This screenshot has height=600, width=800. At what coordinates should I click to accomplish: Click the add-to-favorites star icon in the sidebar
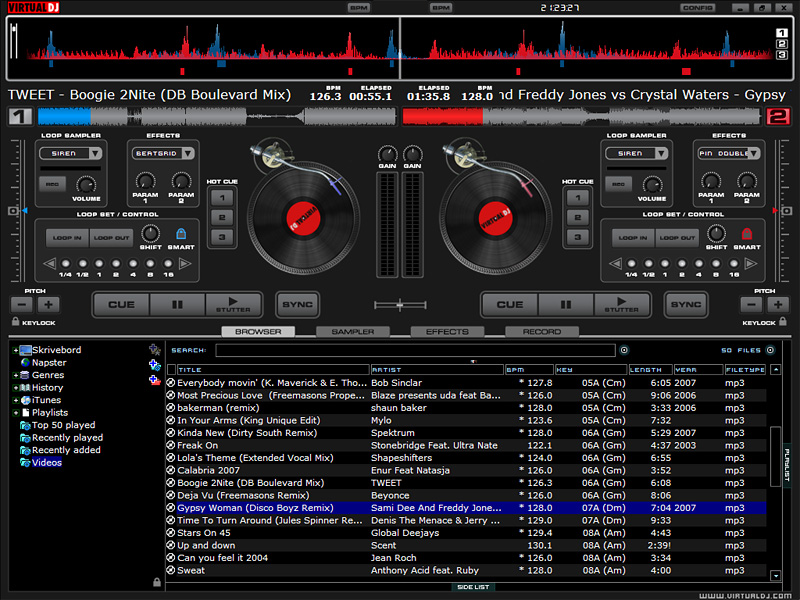153,350
